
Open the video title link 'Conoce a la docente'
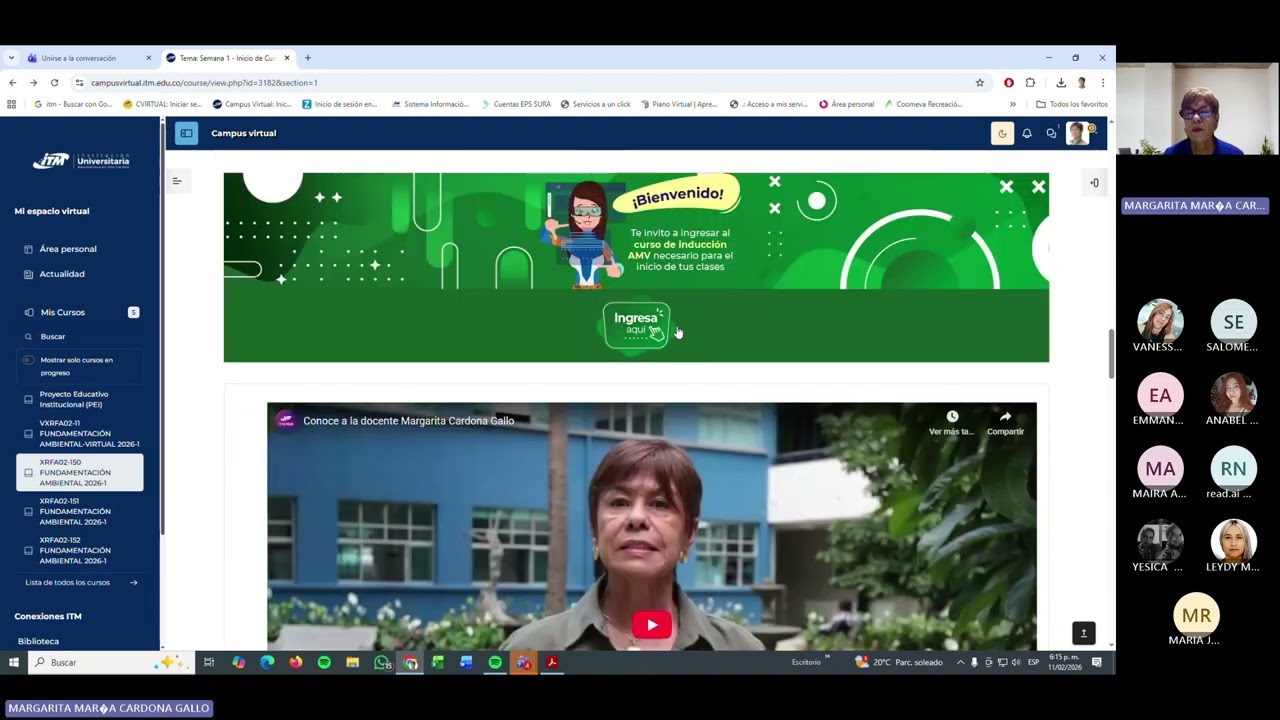(408, 421)
